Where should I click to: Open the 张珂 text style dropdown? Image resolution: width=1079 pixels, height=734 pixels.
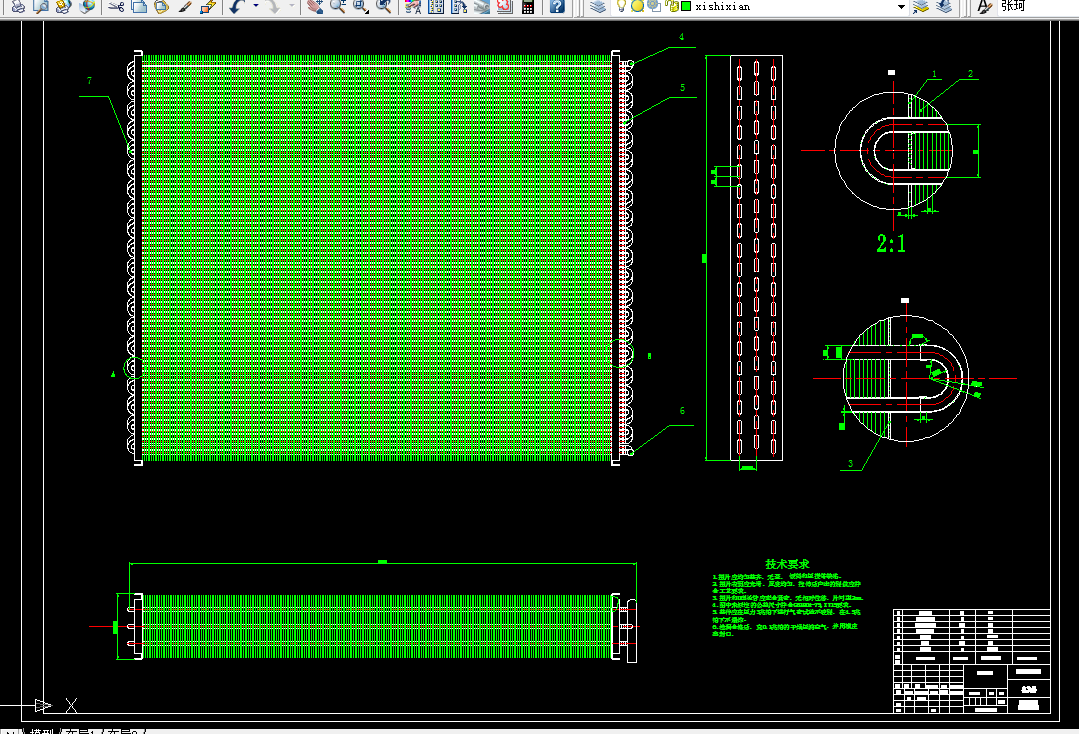coord(1039,6)
